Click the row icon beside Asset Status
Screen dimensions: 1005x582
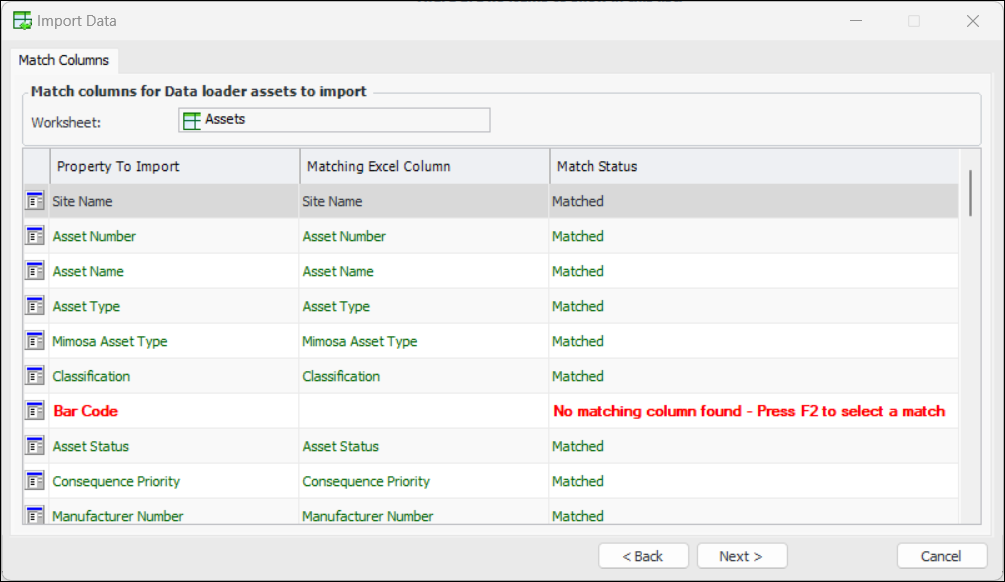point(35,446)
